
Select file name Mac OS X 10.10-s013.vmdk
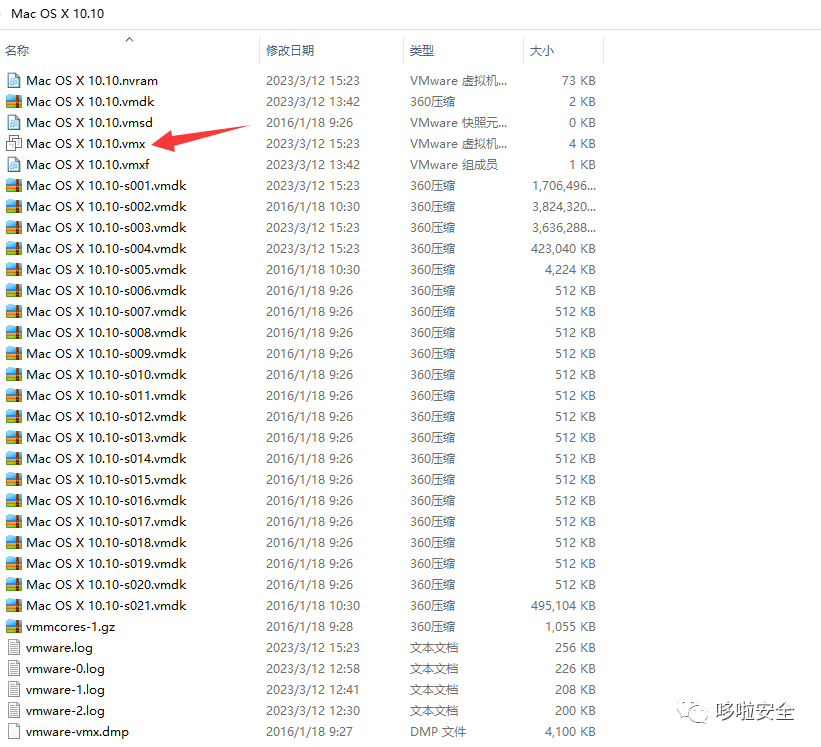pyautogui.click(x=106, y=438)
